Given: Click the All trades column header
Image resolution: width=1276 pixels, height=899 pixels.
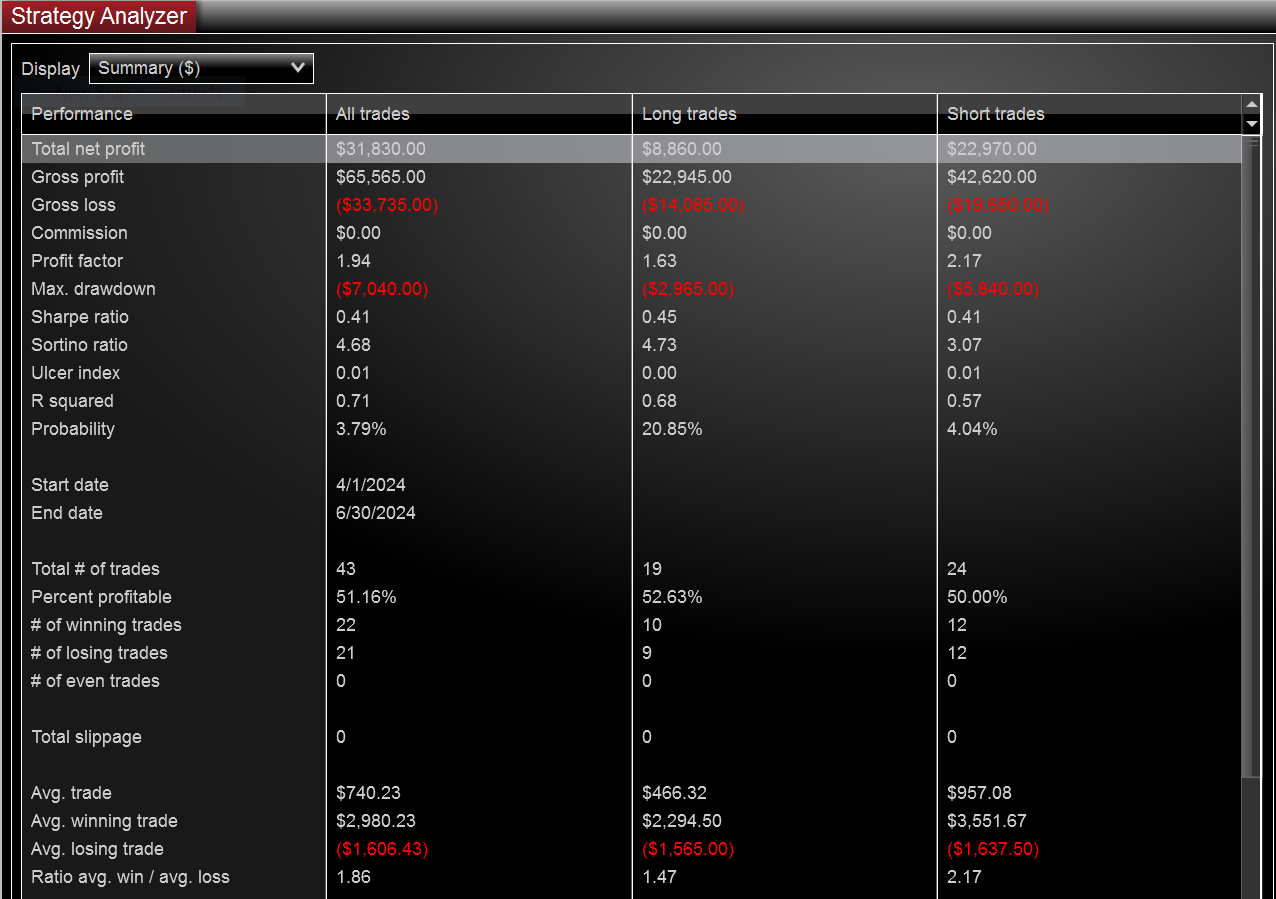Looking at the screenshot, I should pos(373,114).
